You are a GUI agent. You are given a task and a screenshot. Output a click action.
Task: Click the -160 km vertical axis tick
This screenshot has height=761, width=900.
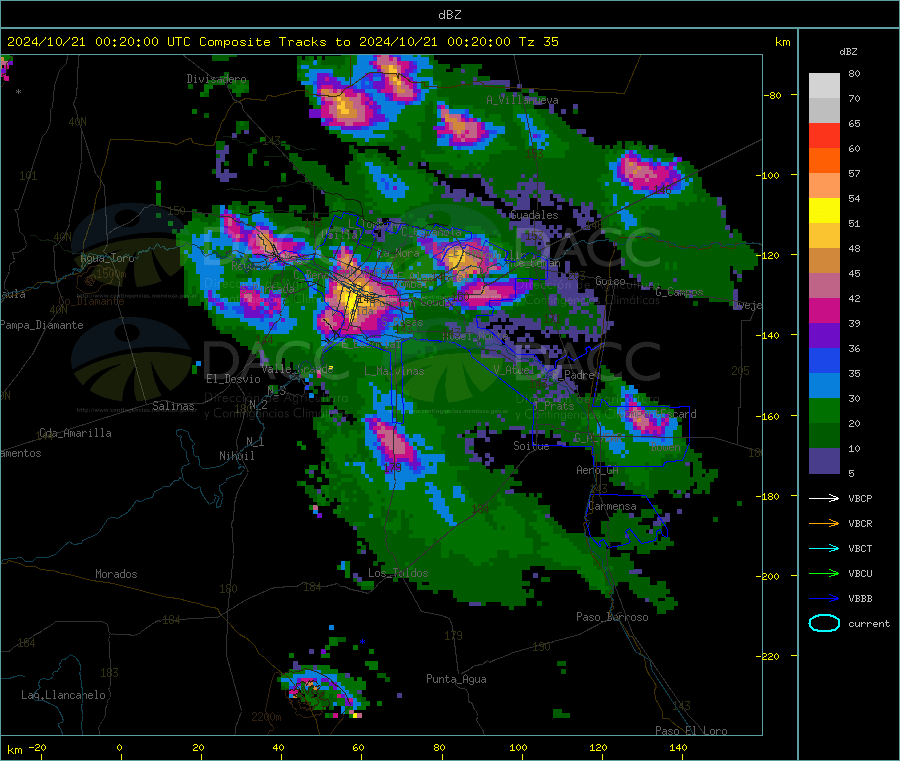click(770, 416)
